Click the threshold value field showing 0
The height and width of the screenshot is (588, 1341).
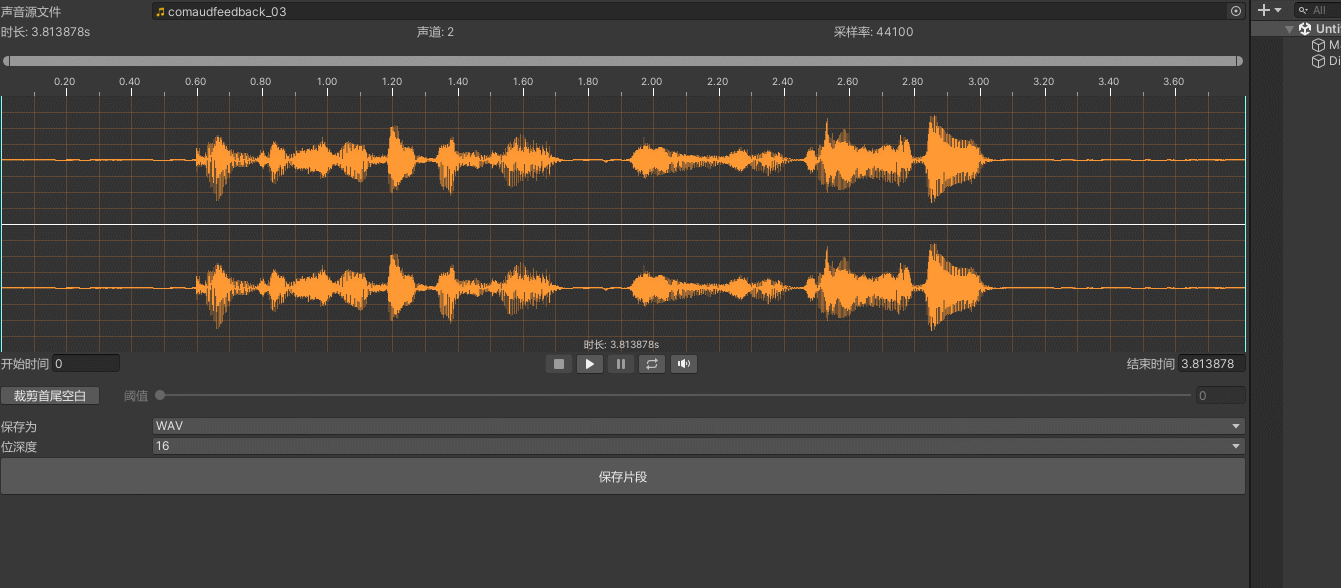1220,396
